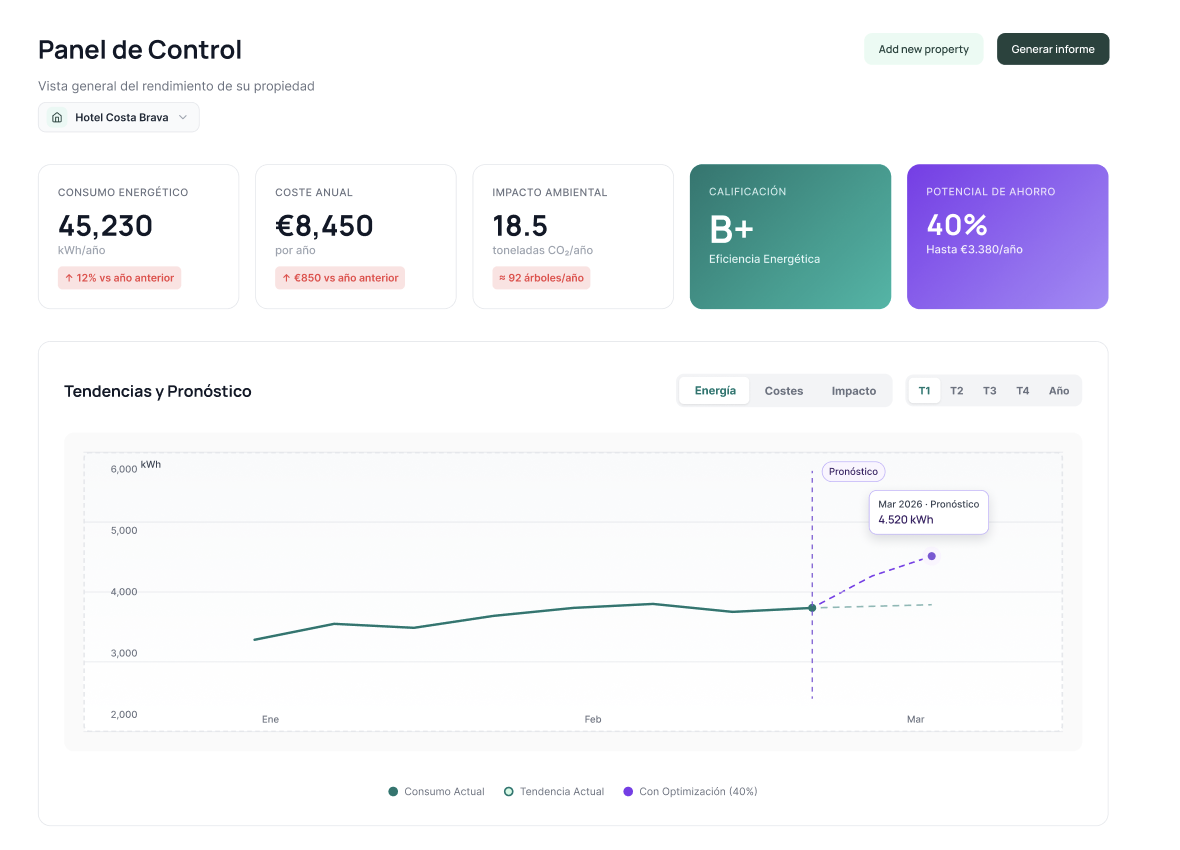Click the Mar 2026 Pronóstico tooltip
1180x850 pixels.
click(929, 512)
